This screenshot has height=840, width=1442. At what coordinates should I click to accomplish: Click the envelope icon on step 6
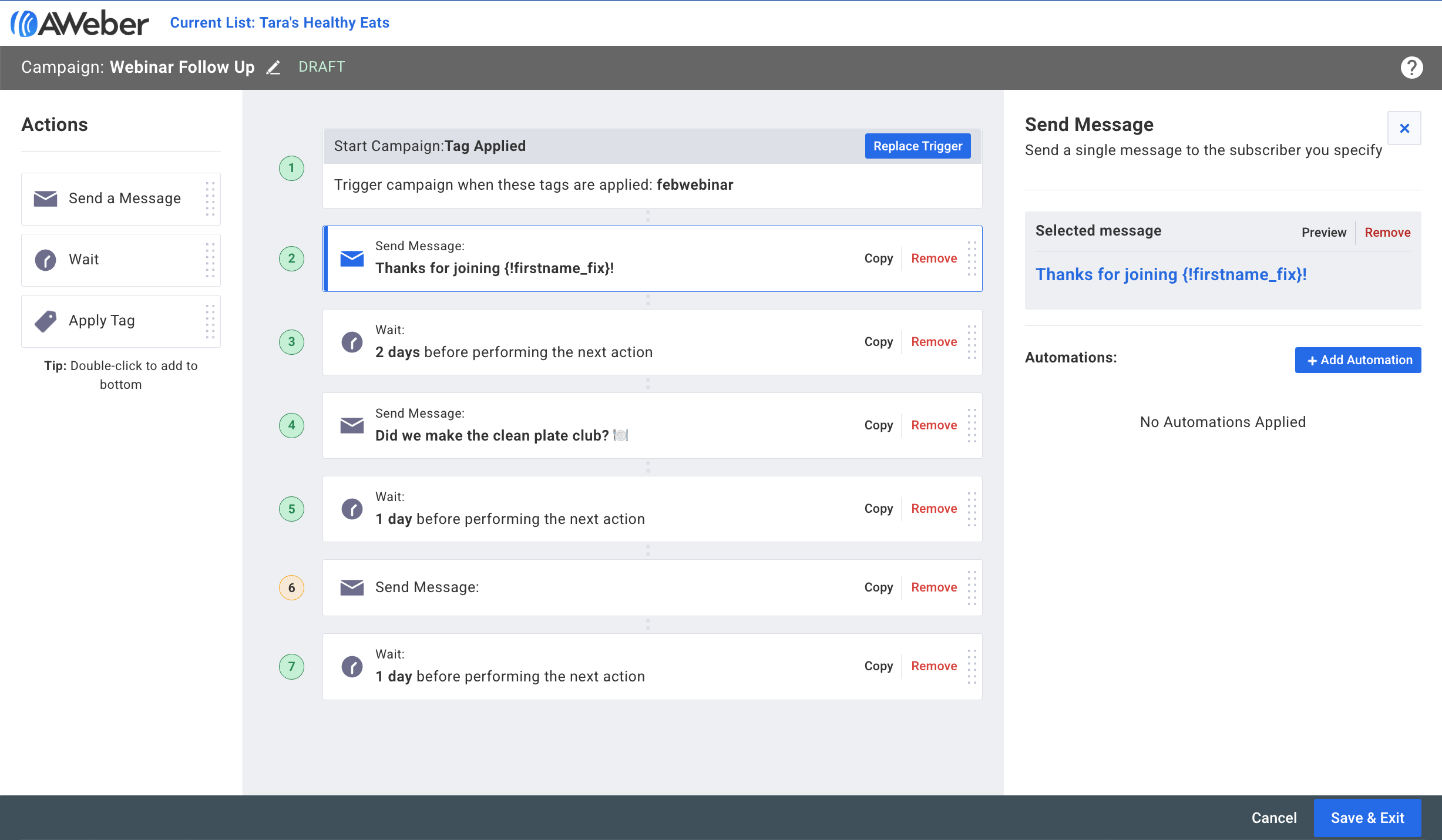[x=351, y=587]
